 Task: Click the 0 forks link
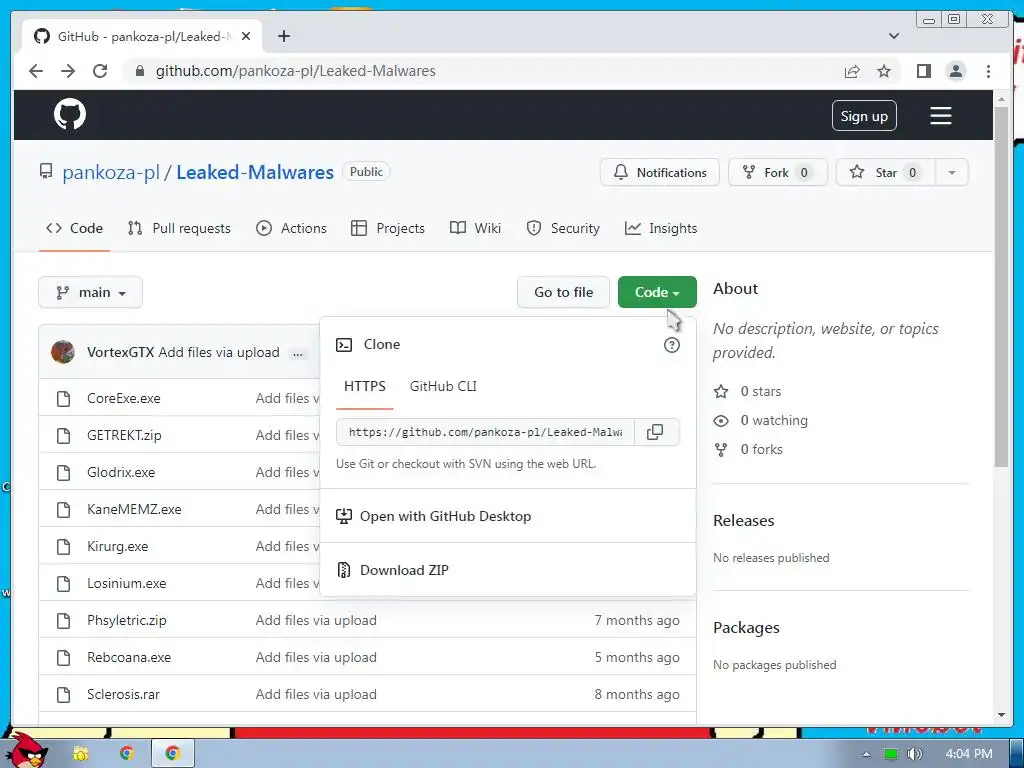click(x=748, y=449)
